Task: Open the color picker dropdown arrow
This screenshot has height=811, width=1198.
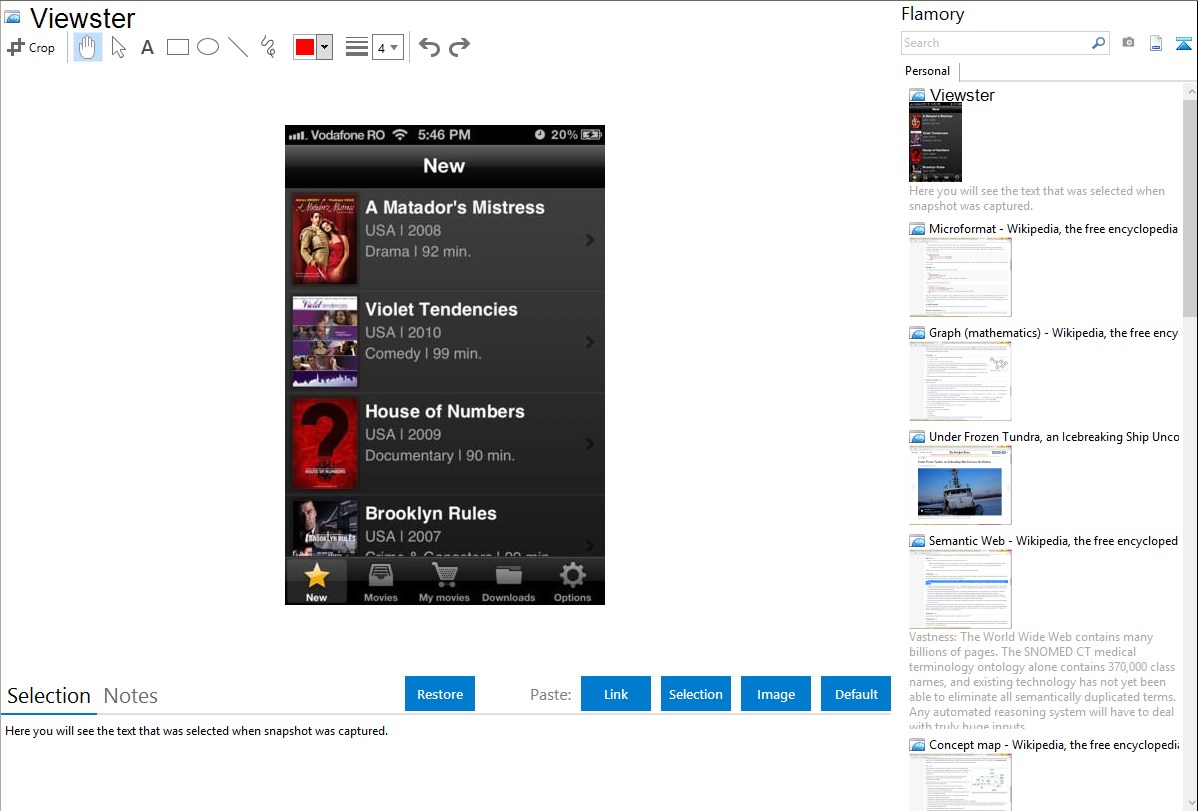Action: [x=324, y=47]
